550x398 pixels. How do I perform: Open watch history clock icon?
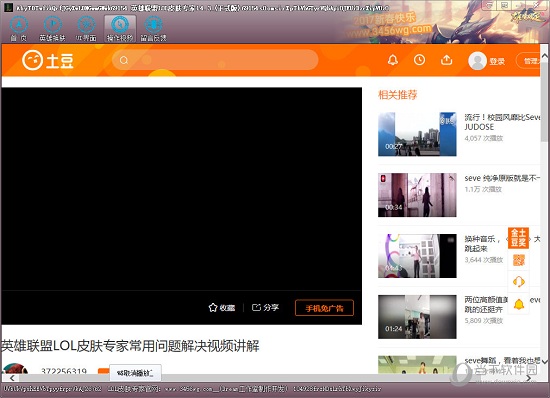(x=419, y=60)
